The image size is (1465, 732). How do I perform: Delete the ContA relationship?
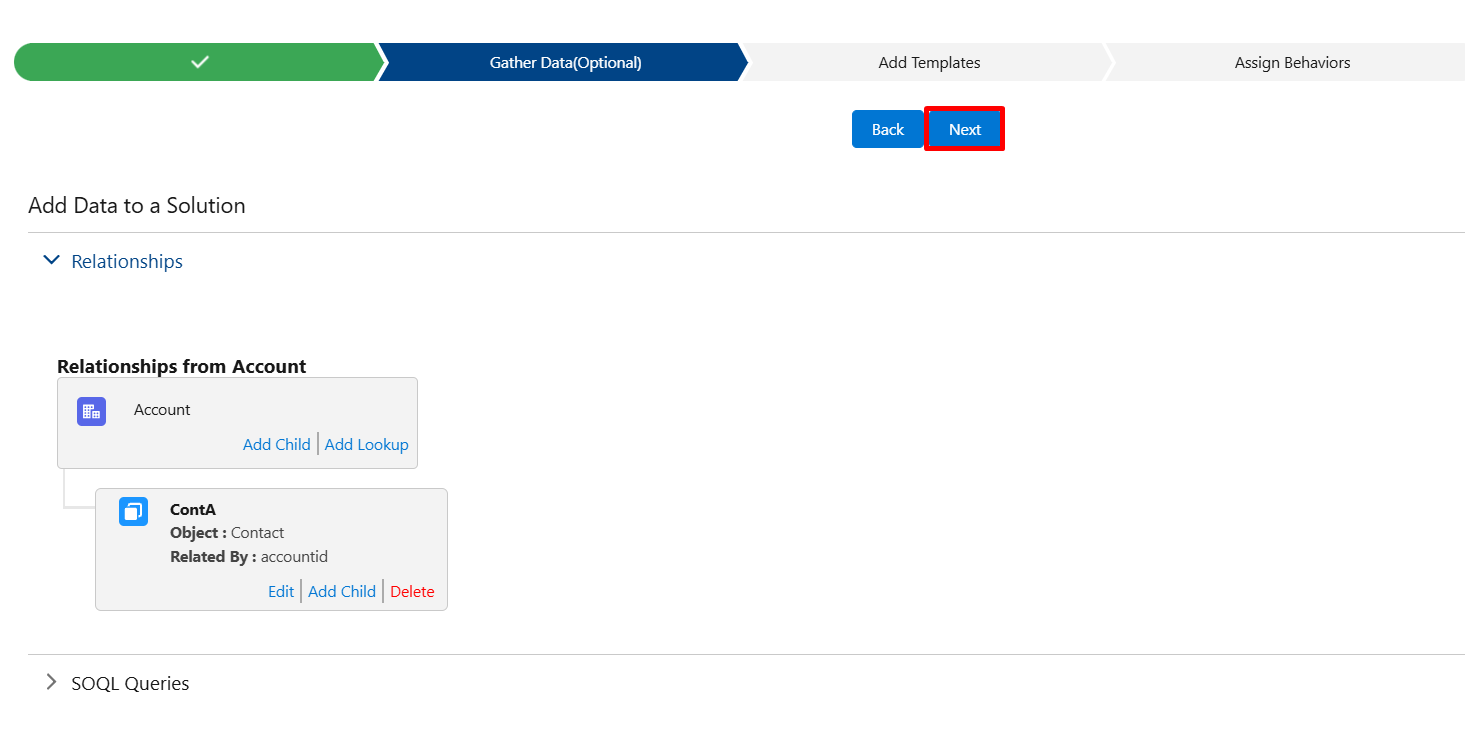tap(412, 591)
